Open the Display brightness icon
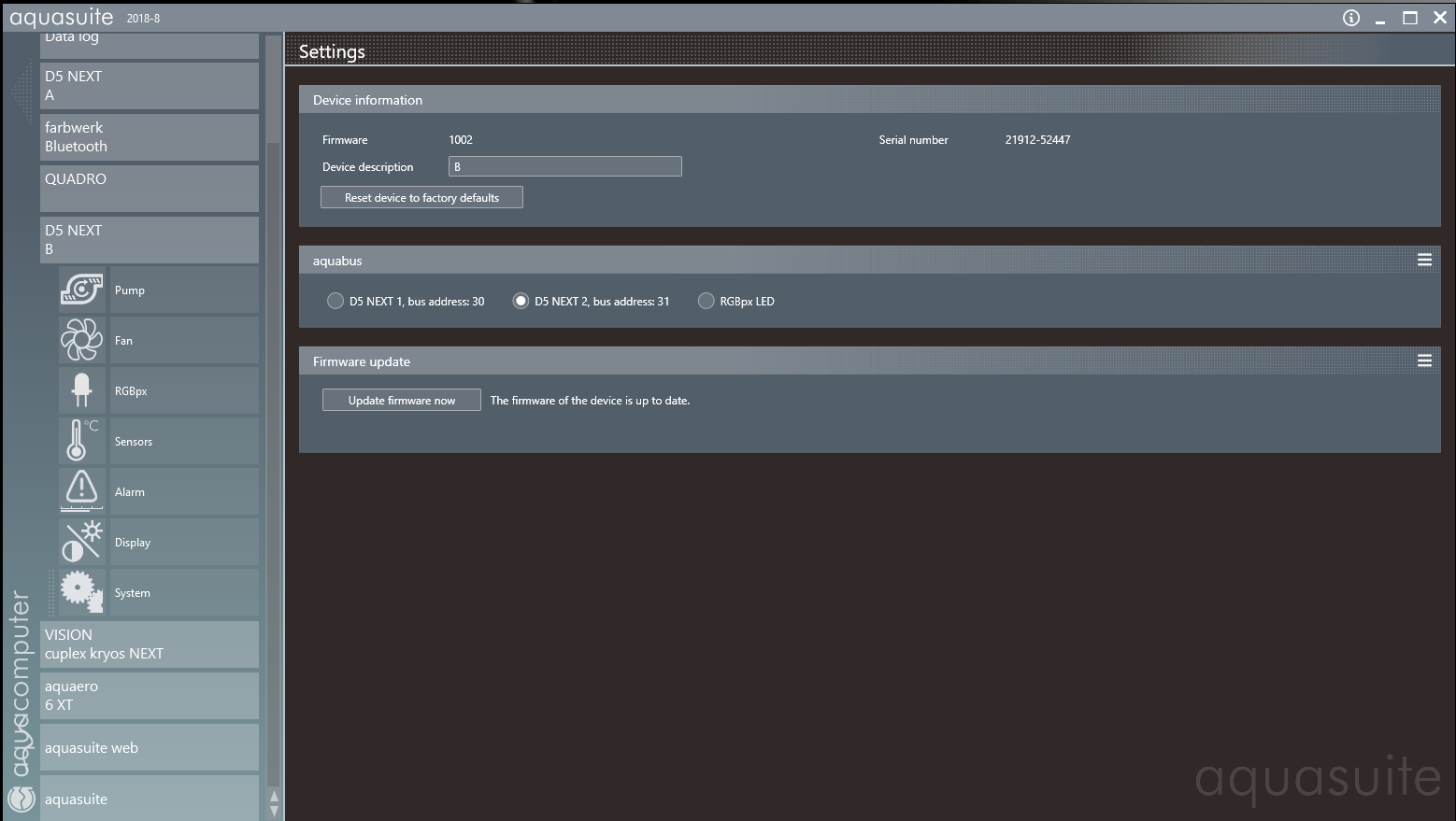Image resolution: width=1456 pixels, height=821 pixels. tap(82, 542)
